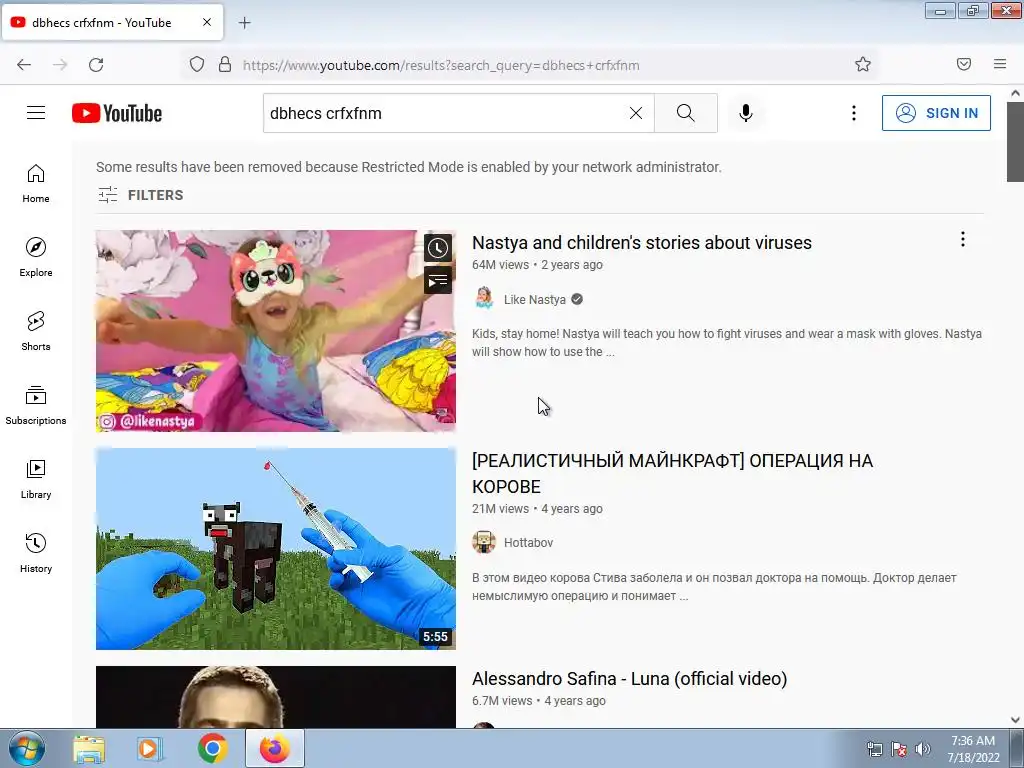Image resolution: width=1024 pixels, height=768 pixels.
Task: Clear the search box with X
Action: pos(635,113)
